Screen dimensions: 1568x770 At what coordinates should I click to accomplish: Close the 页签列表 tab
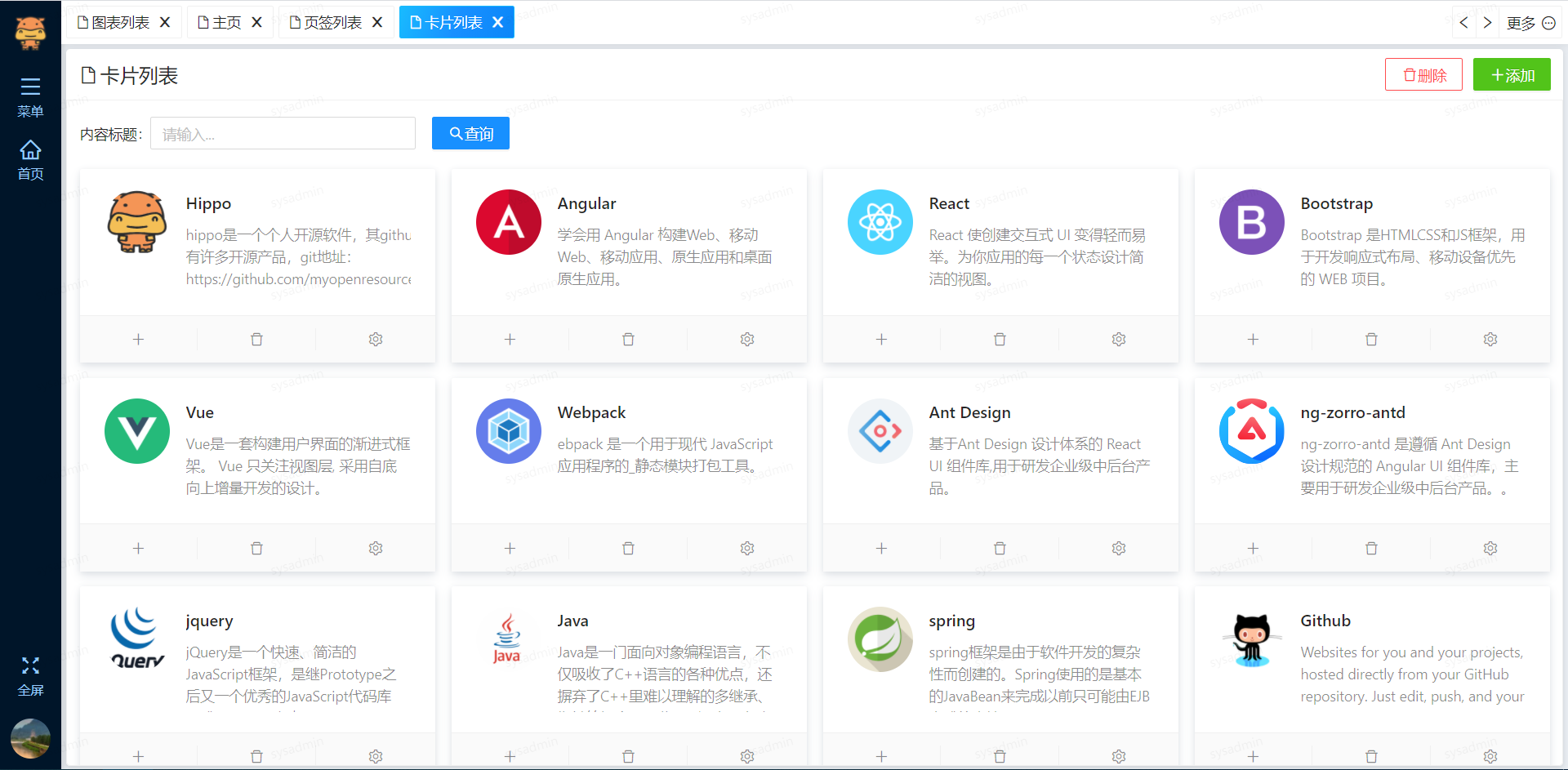point(377,22)
